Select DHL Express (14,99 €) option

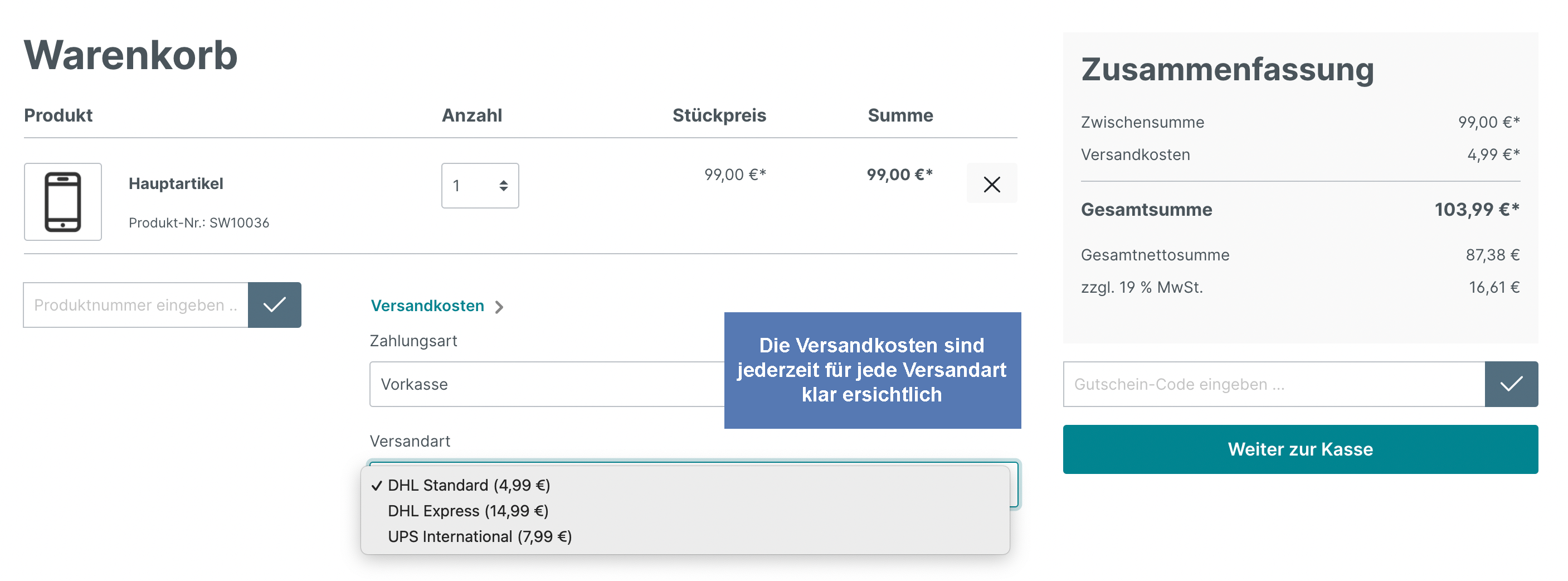(685, 510)
